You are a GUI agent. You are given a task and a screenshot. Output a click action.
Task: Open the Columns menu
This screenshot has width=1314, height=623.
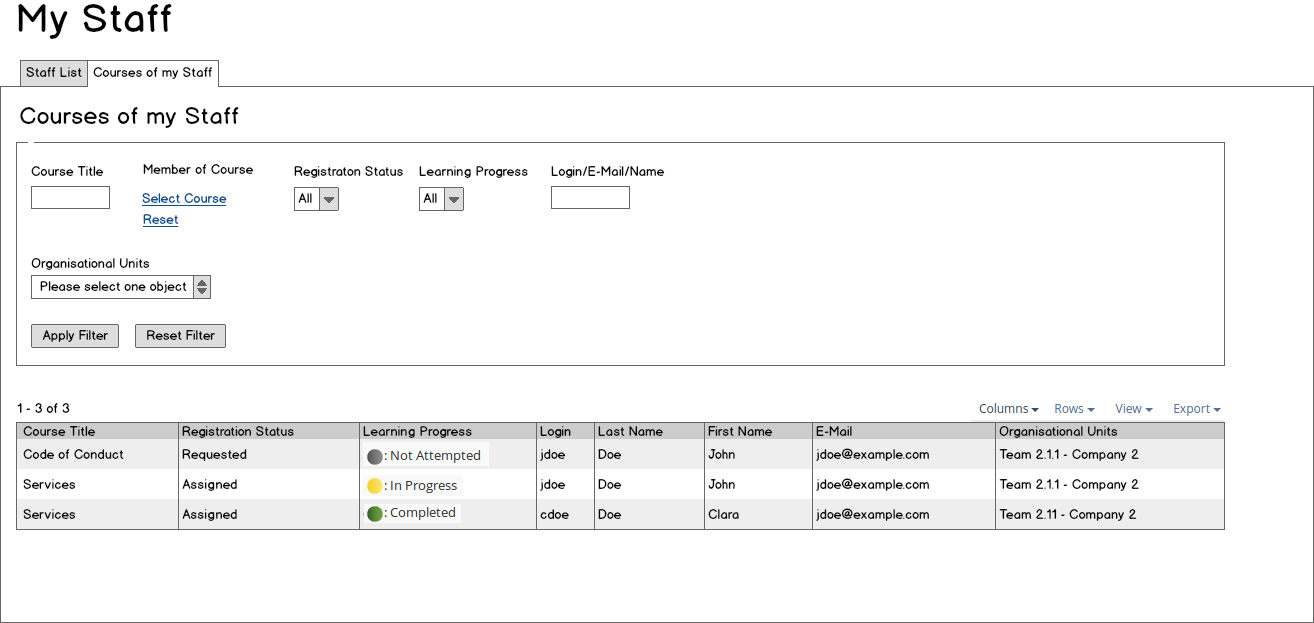point(1008,409)
